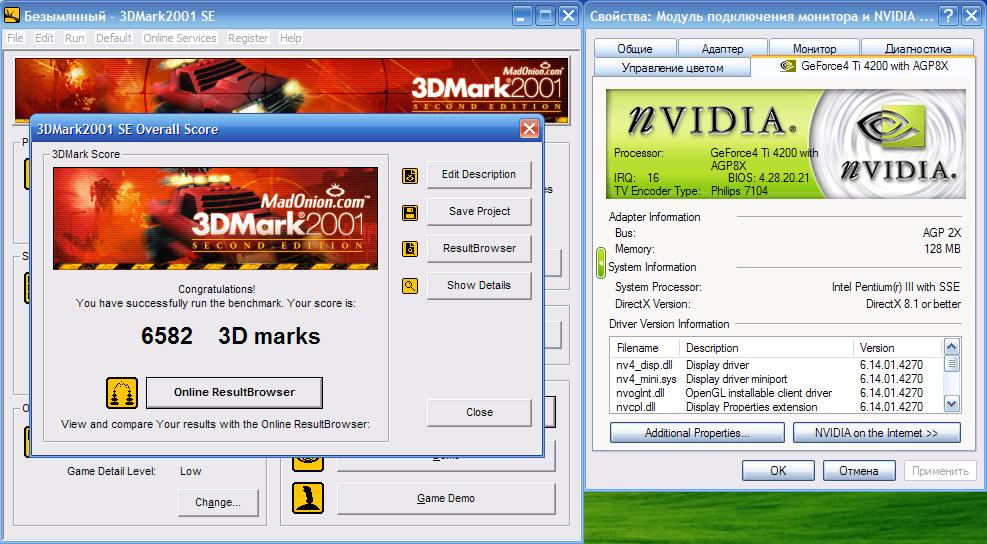Click the Save Project floppy disk icon
This screenshot has width=987, height=544.
point(410,212)
